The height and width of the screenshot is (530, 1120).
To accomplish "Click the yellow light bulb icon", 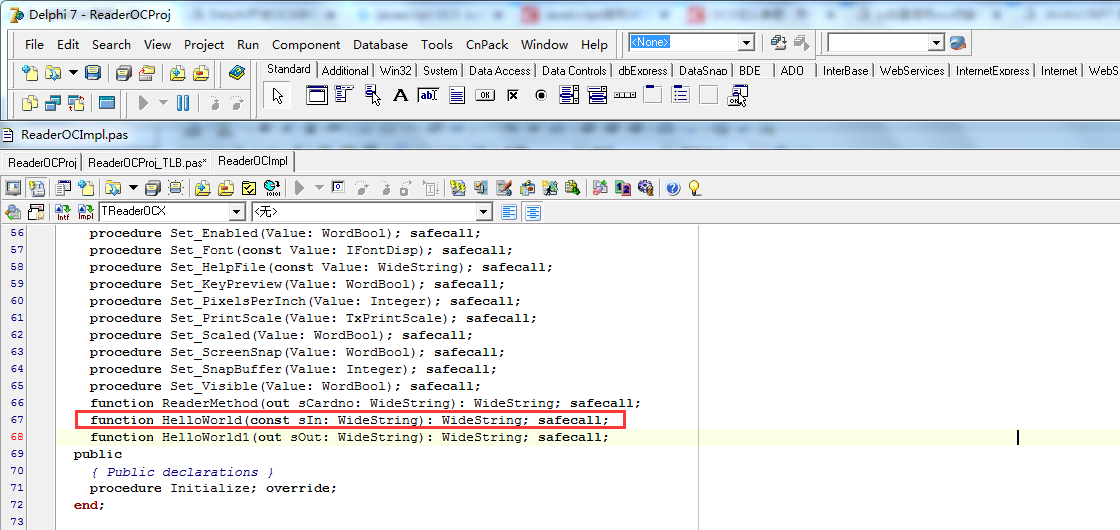I will [694, 188].
